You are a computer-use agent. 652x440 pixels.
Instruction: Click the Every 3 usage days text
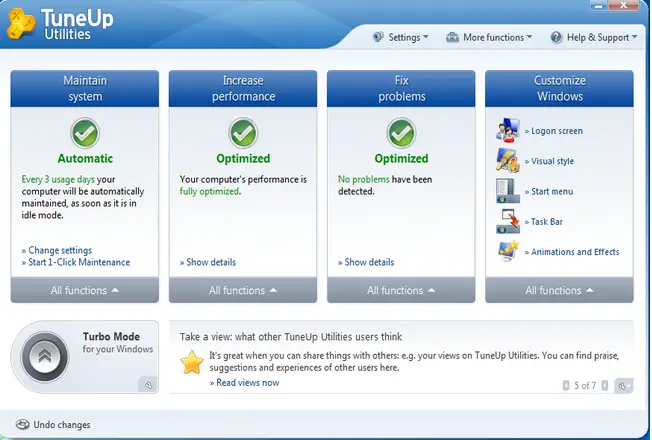click(x=58, y=179)
